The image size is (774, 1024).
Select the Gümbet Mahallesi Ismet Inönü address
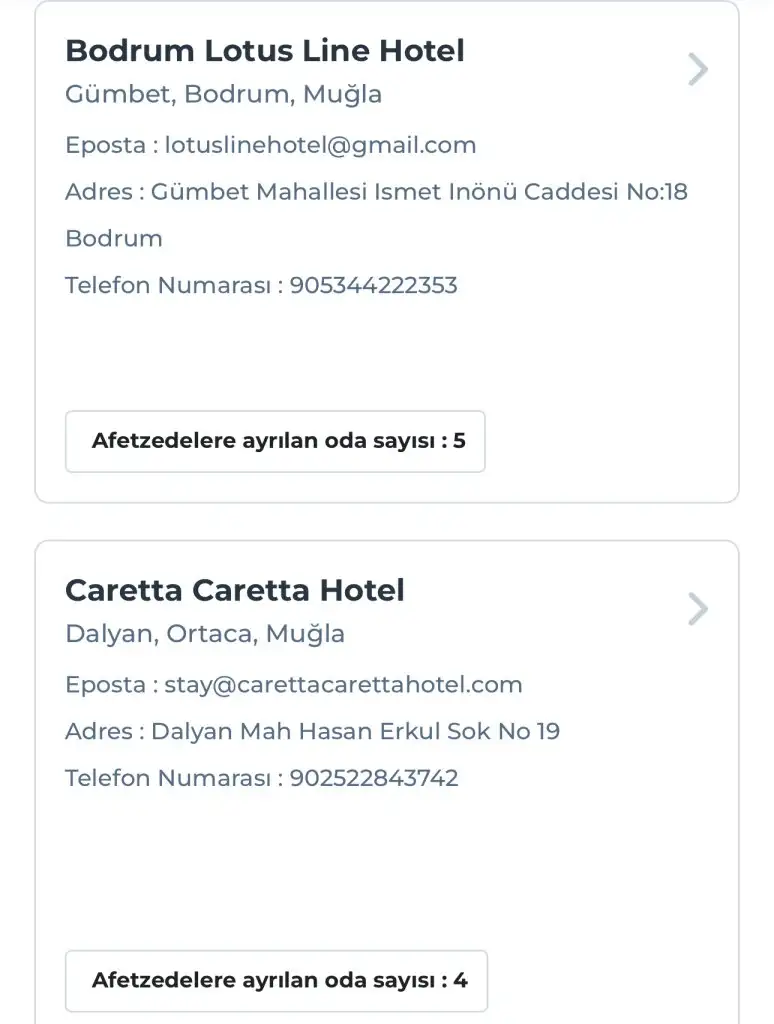coord(419,191)
